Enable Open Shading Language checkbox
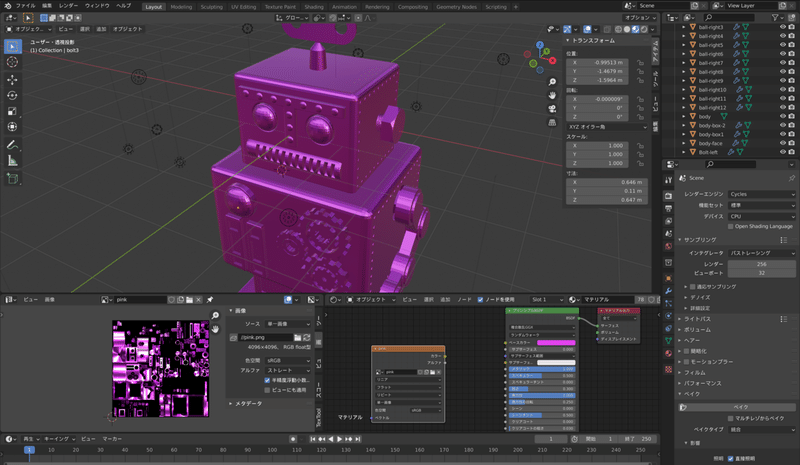The width and height of the screenshot is (800, 465). point(731,226)
